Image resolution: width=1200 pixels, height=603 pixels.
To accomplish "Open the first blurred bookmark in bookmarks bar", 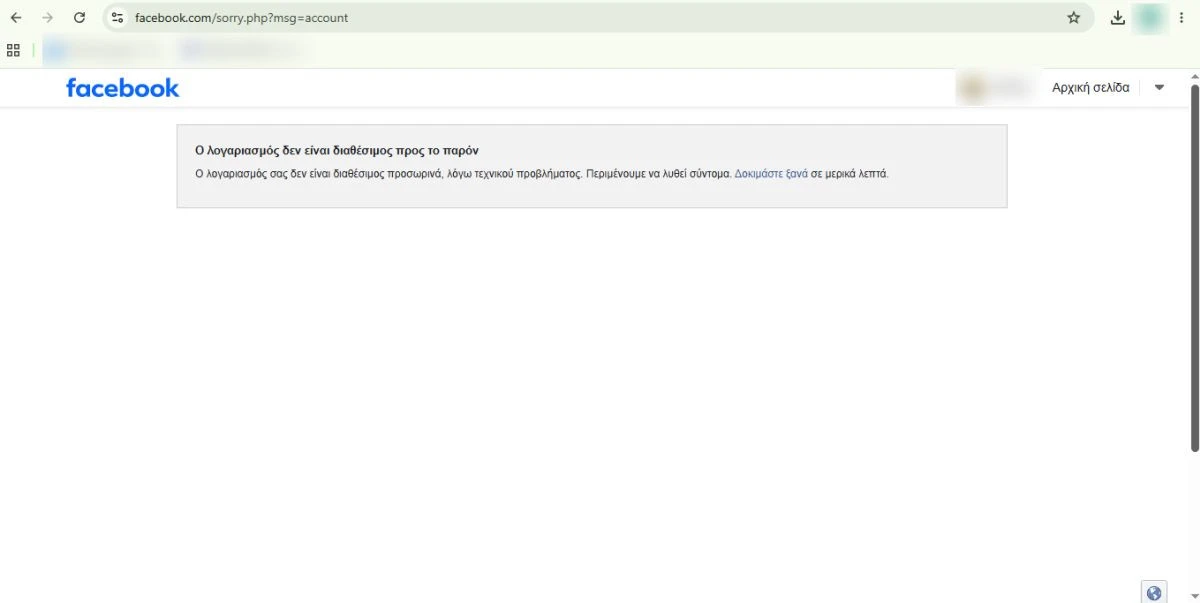I will pyautogui.click(x=100, y=49).
